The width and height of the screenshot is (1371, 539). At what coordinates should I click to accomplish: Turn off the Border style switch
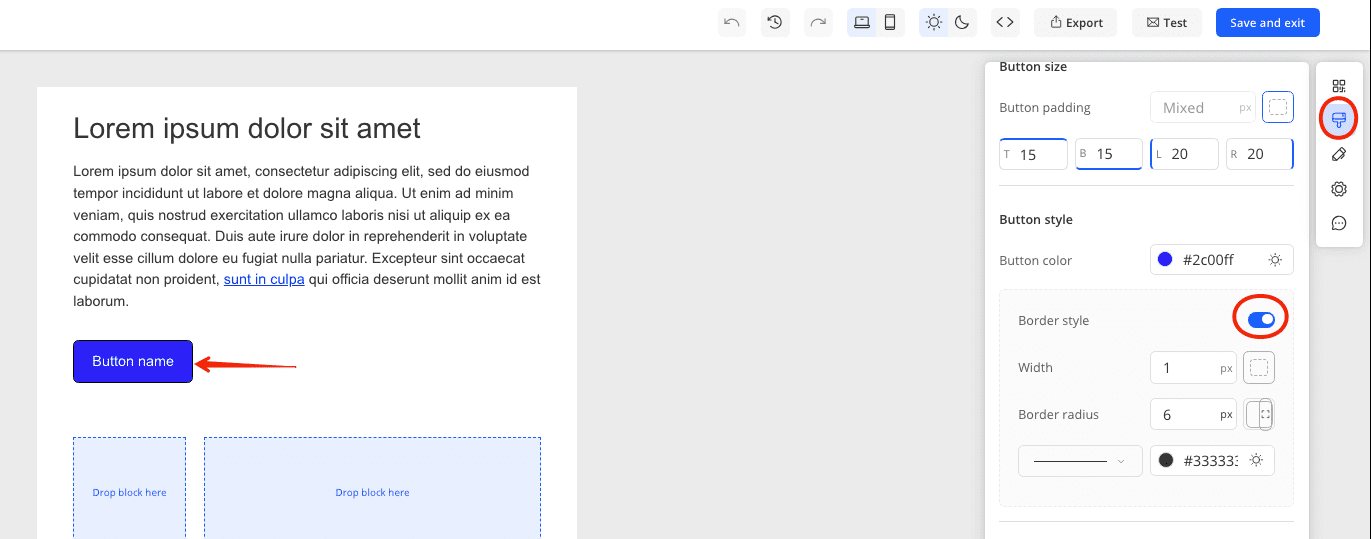(x=1261, y=319)
